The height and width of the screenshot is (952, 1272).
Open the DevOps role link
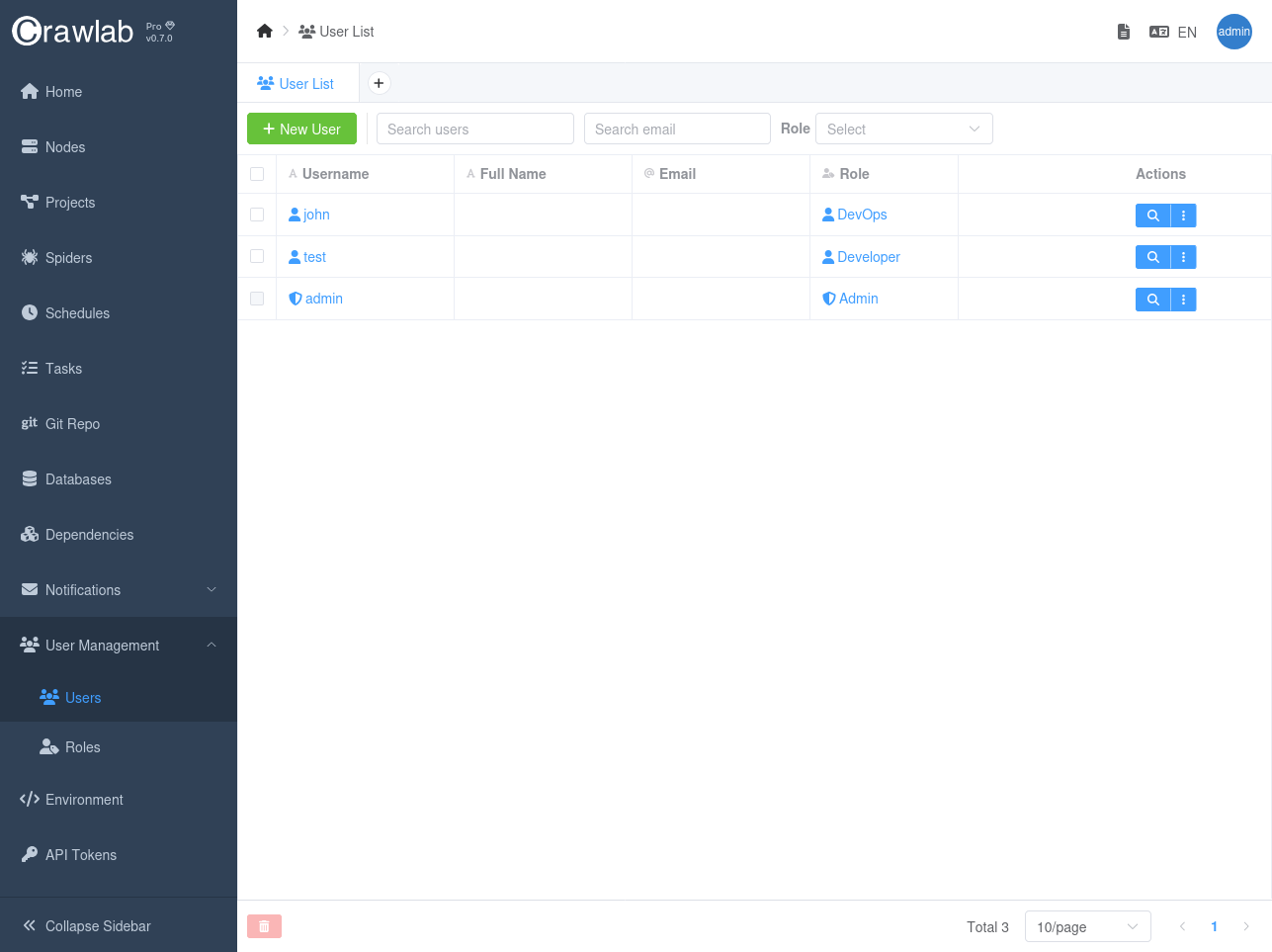[861, 215]
